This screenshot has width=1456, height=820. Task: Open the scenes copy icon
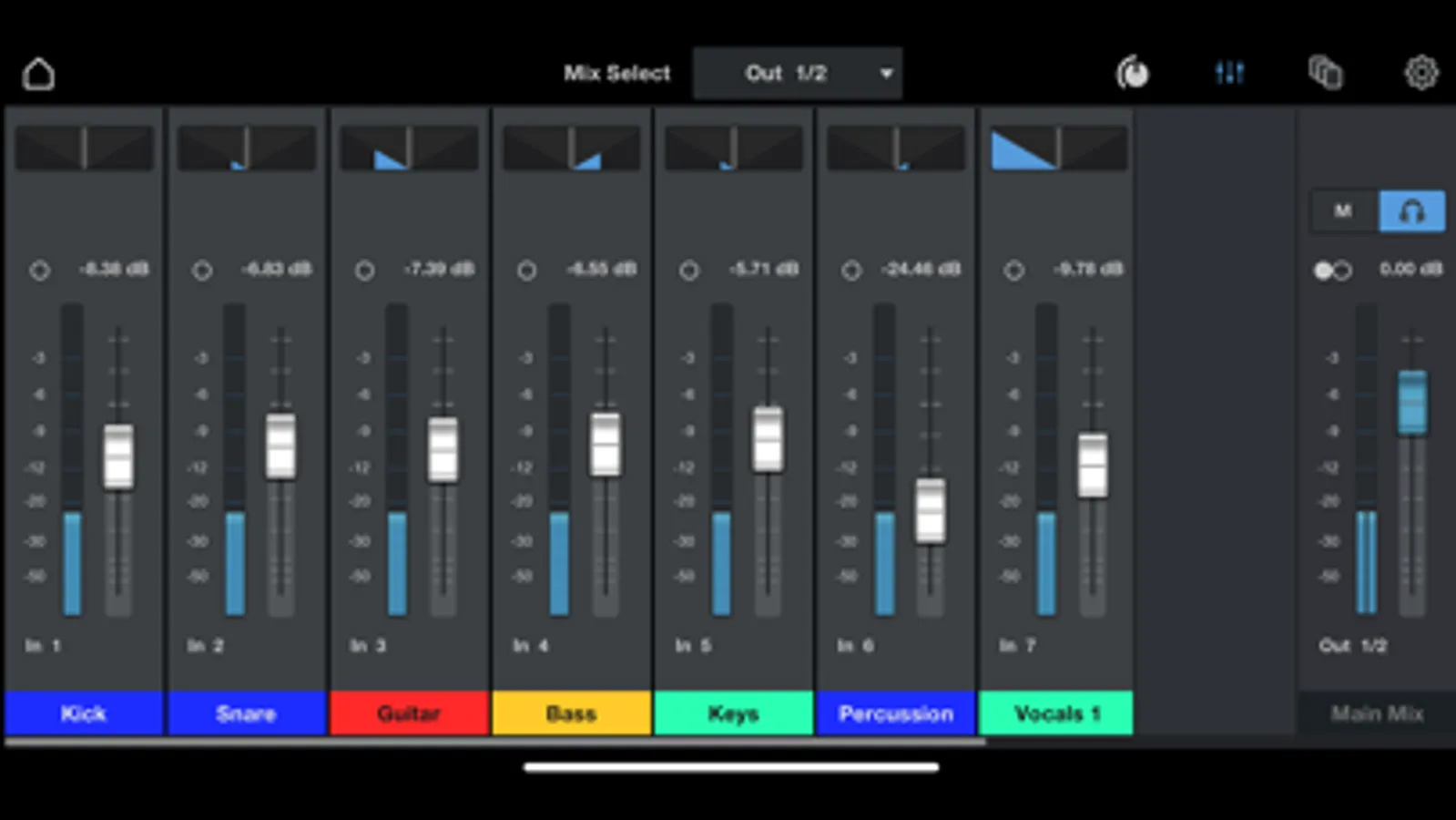pyautogui.click(x=1326, y=72)
